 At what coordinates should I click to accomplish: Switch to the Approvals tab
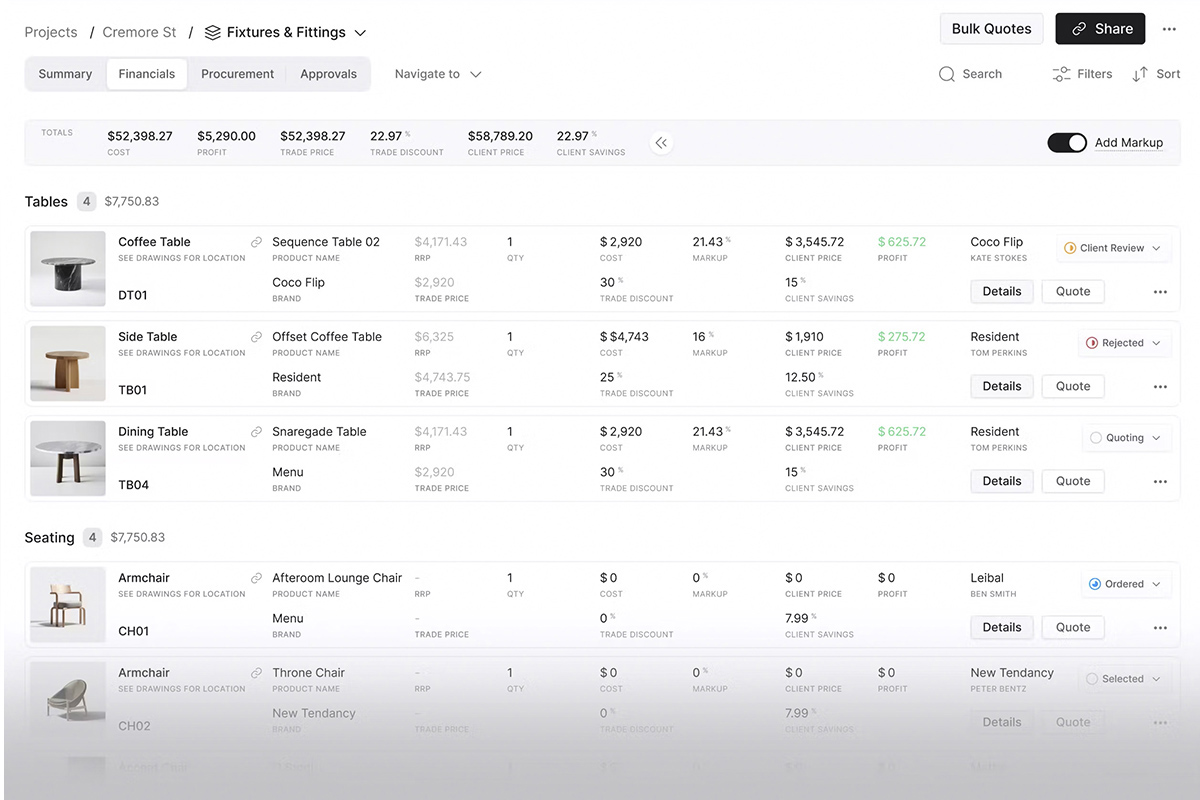328,73
